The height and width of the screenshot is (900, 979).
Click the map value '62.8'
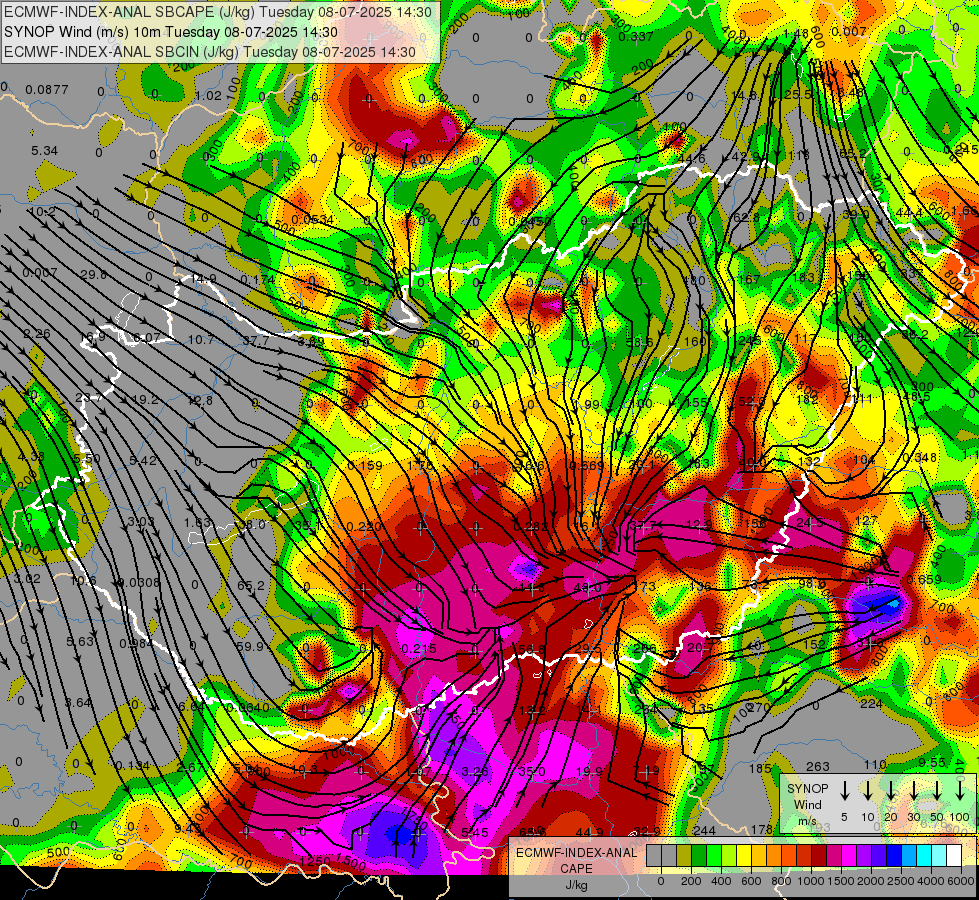[746, 217]
